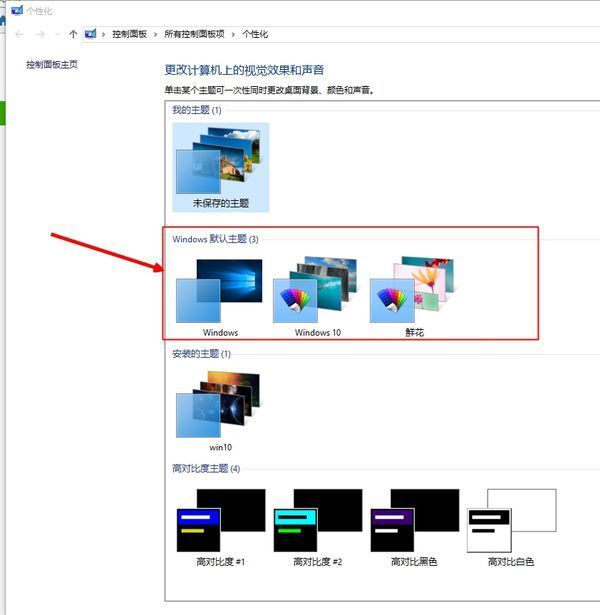Apply the installed win10 theme

tap(220, 411)
